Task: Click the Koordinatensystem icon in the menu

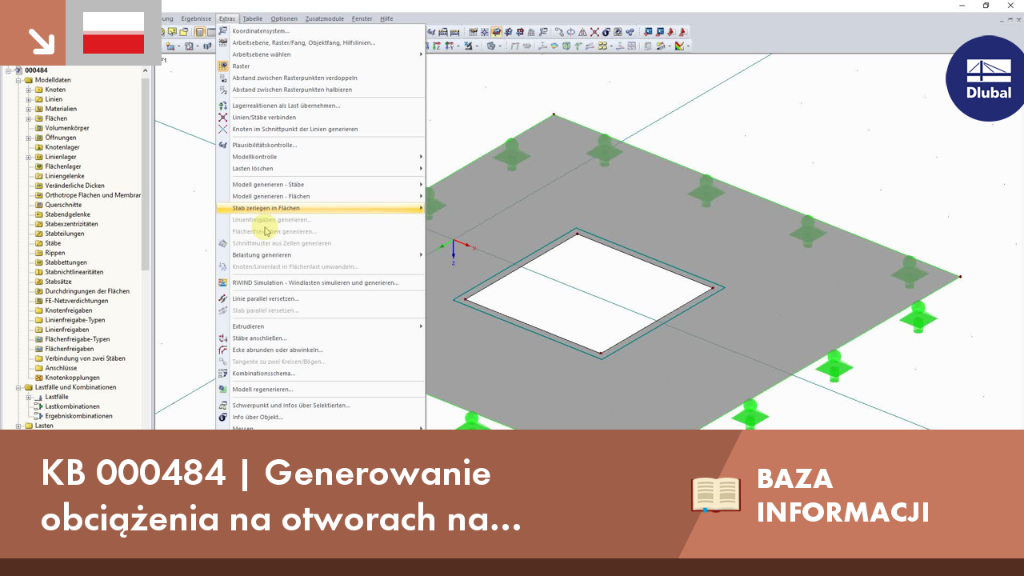Action: pyautogui.click(x=223, y=31)
